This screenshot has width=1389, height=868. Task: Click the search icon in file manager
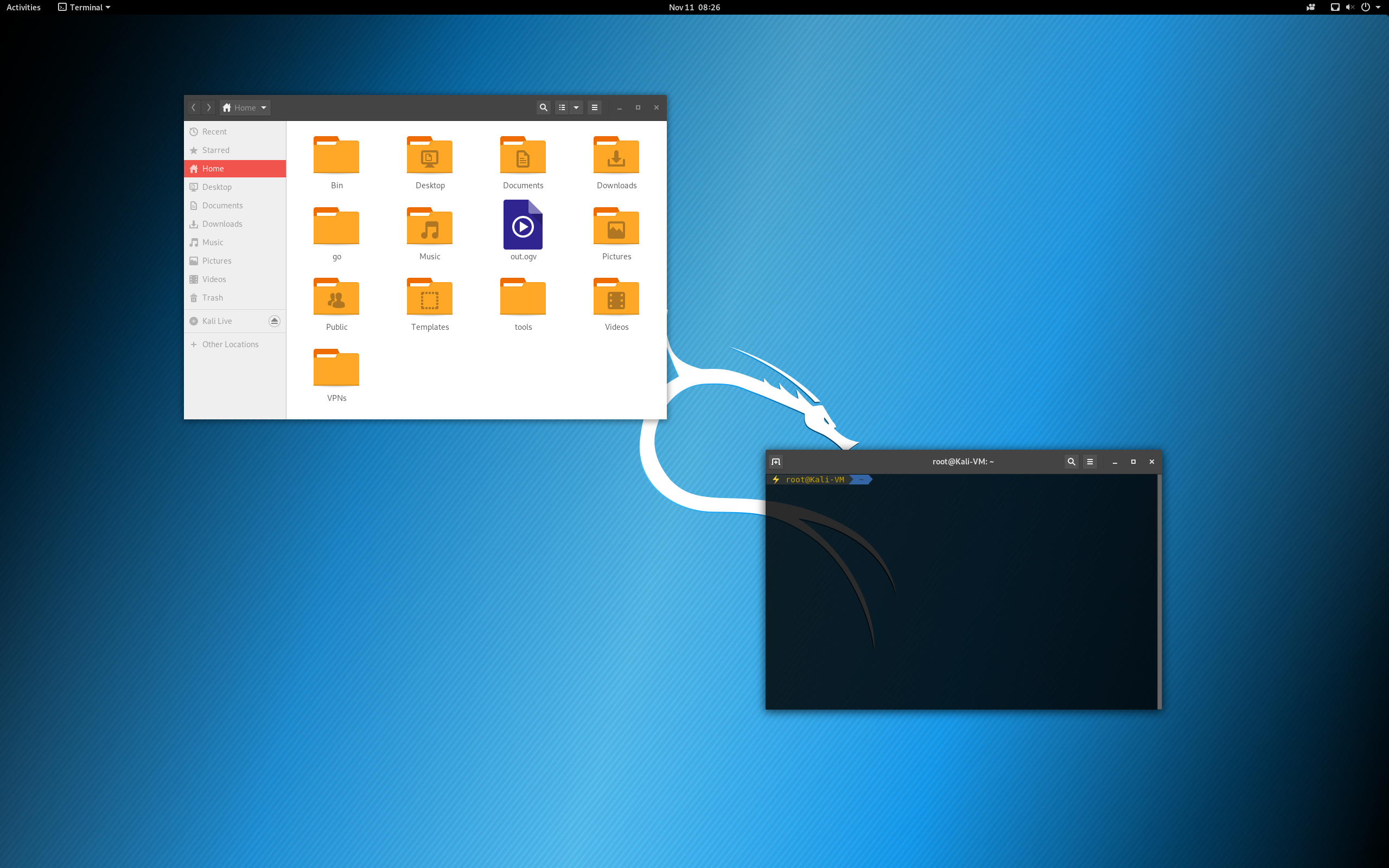543,107
